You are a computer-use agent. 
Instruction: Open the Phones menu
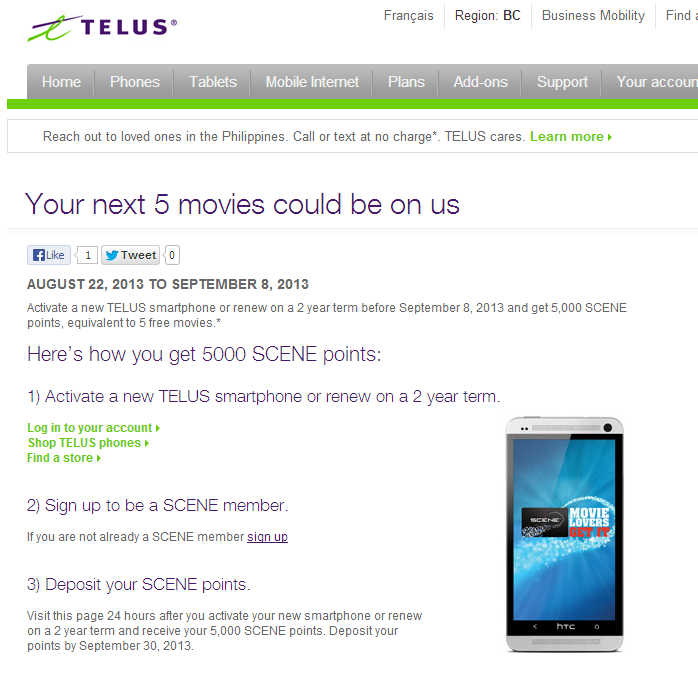[x=135, y=82]
